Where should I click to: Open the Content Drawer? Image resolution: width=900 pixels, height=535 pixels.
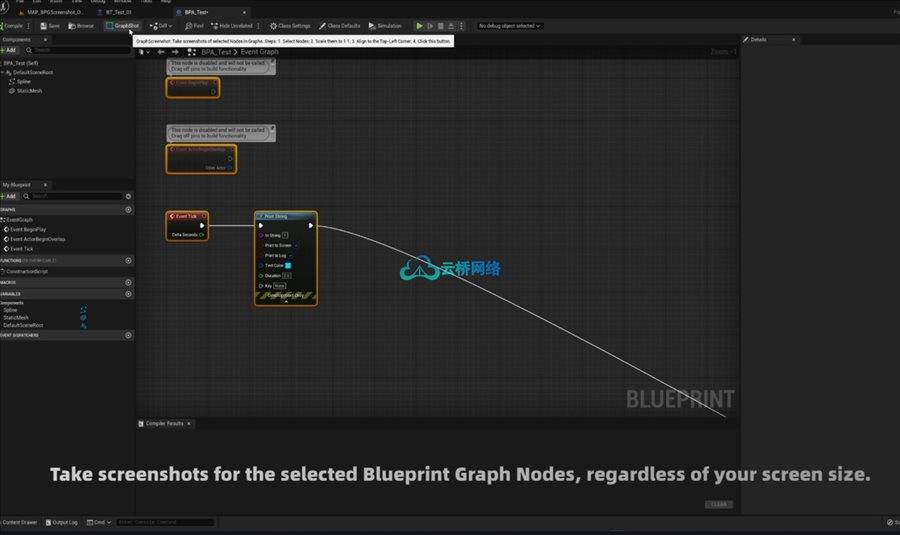(x=20, y=522)
